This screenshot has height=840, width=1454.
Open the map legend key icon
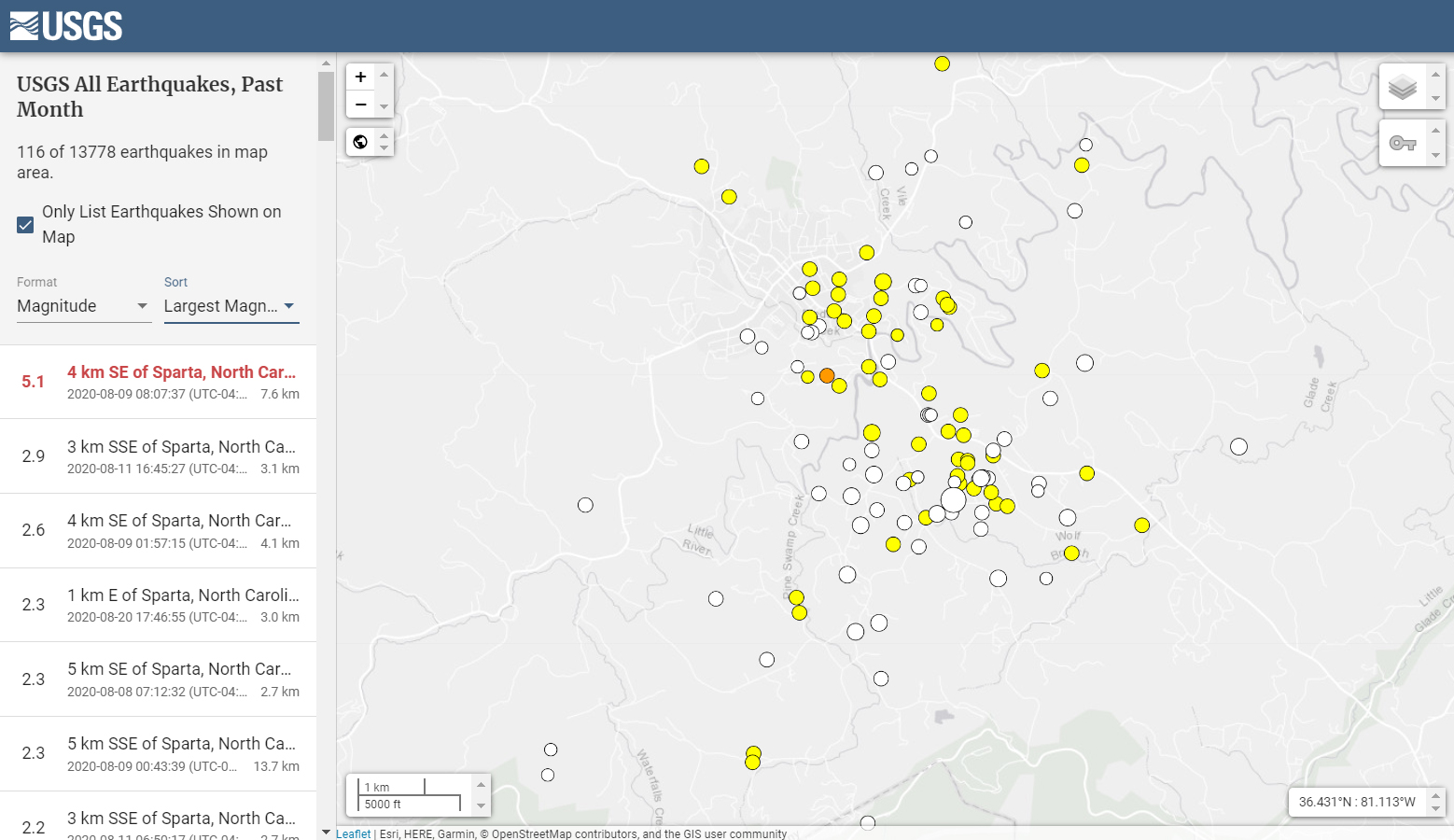[x=1403, y=143]
